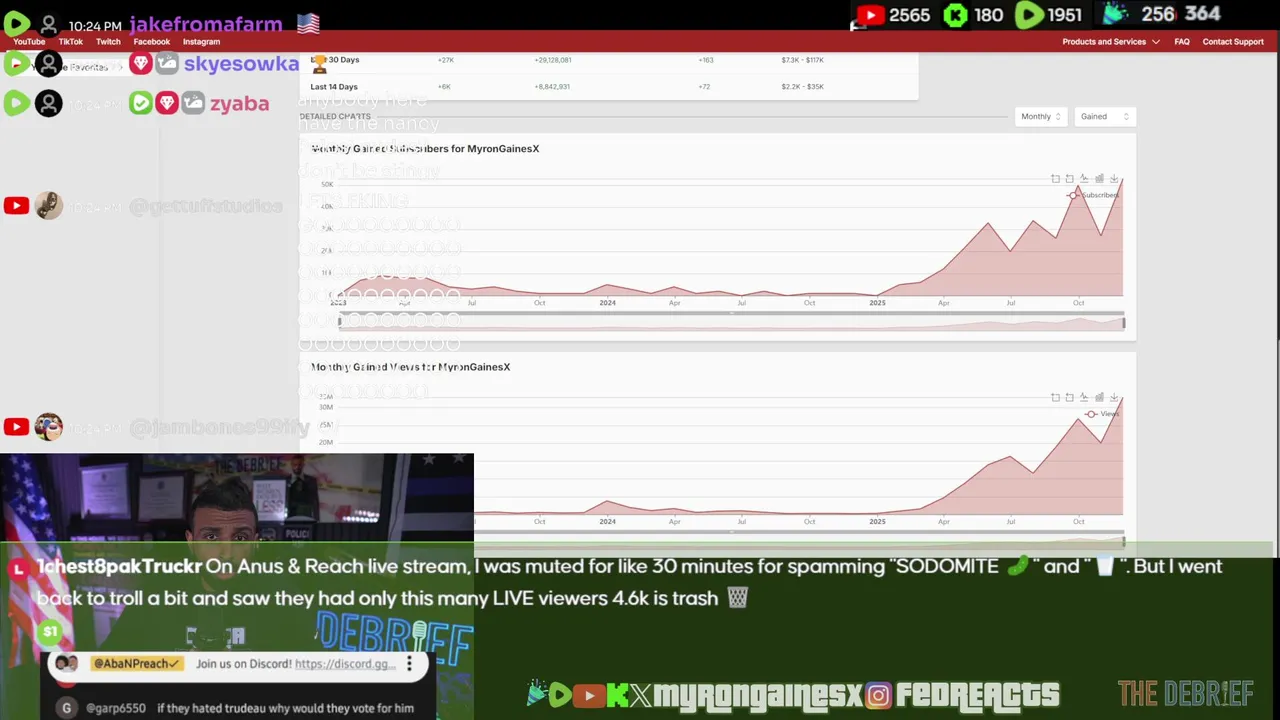Viewport: 1280px width, 720px height.
Task: Click the whale badge beside zyaba
Action: 193,103
